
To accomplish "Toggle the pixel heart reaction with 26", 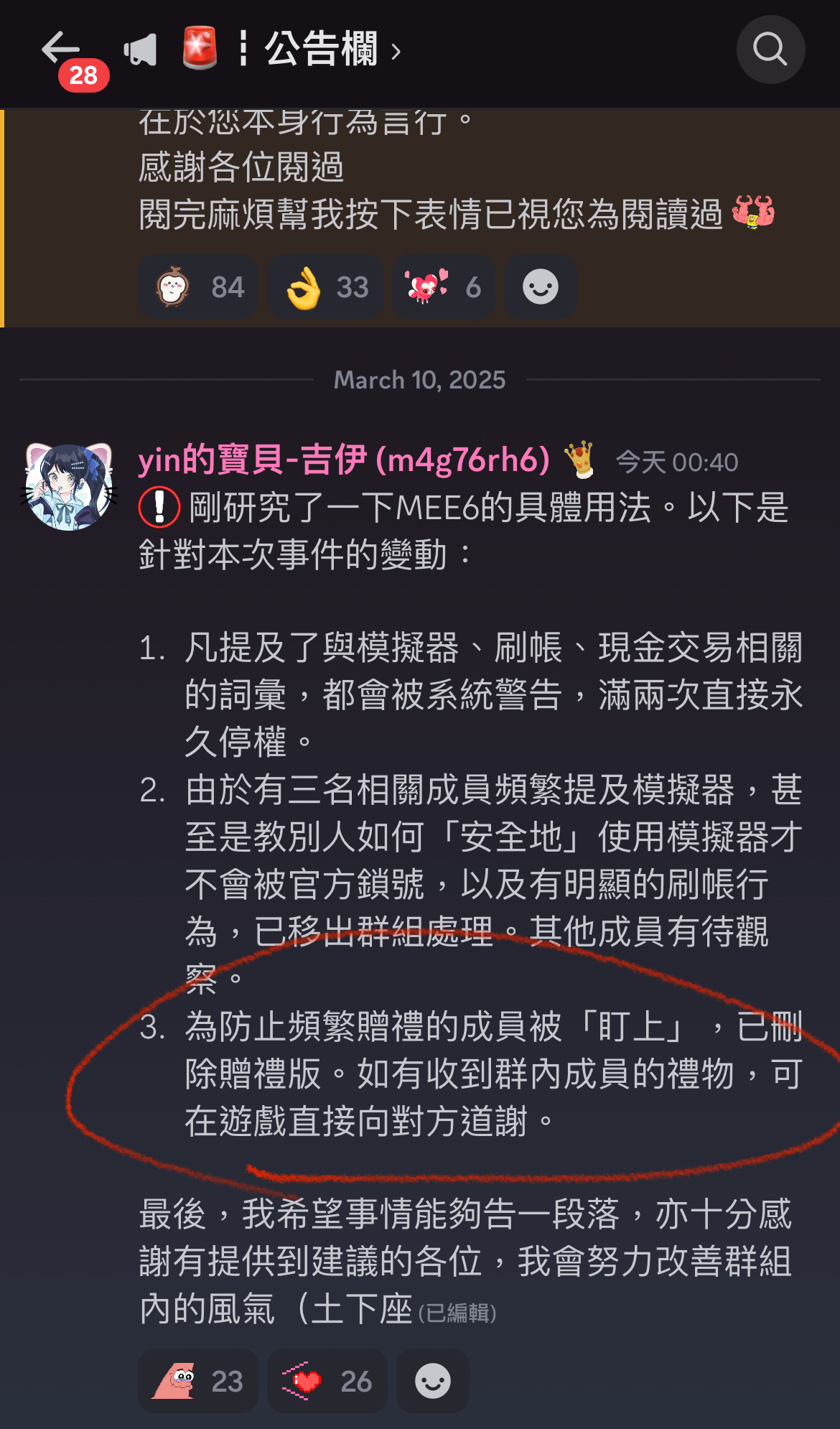I will [x=327, y=1381].
